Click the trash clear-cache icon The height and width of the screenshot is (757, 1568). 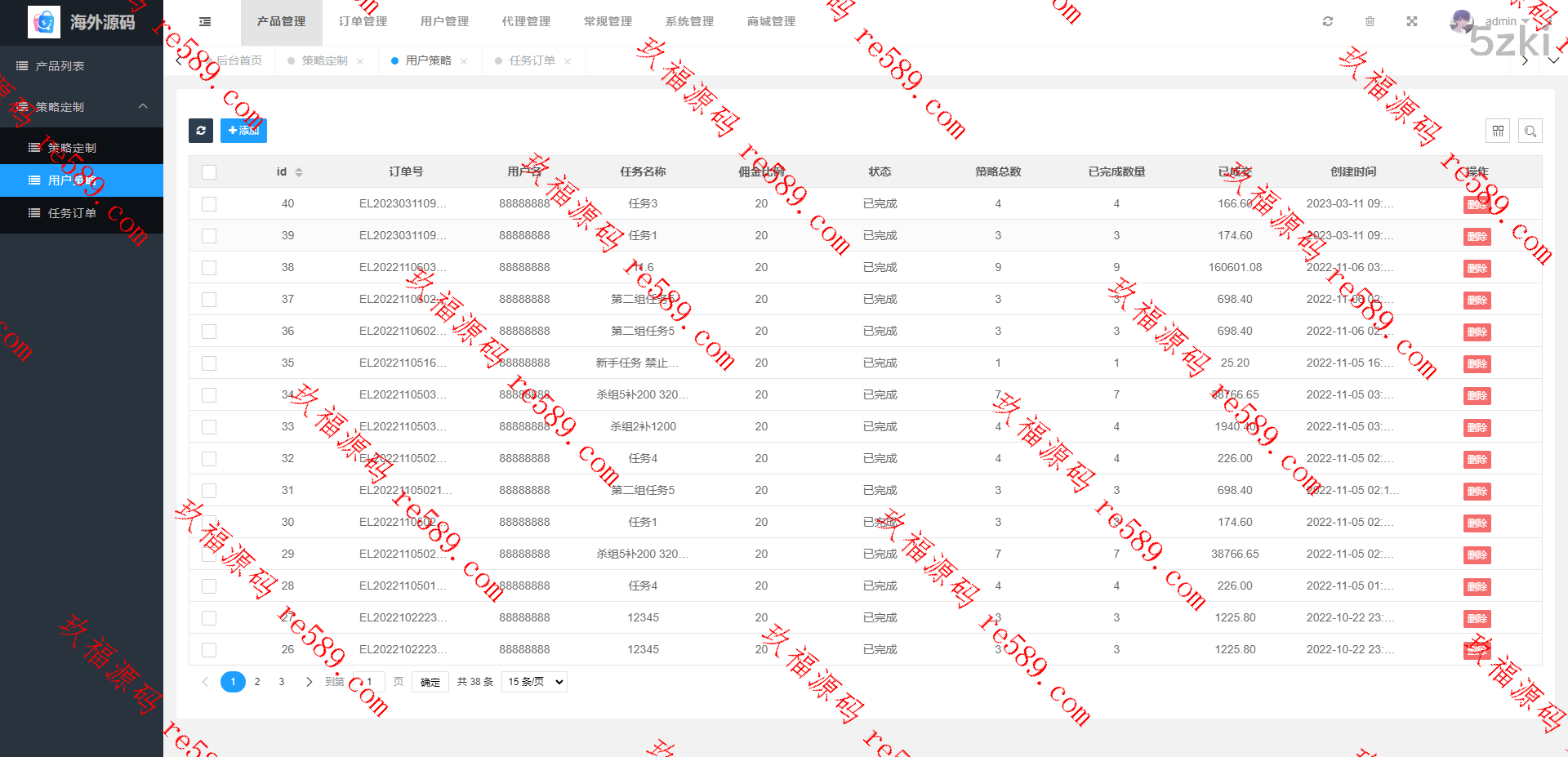click(x=1370, y=21)
